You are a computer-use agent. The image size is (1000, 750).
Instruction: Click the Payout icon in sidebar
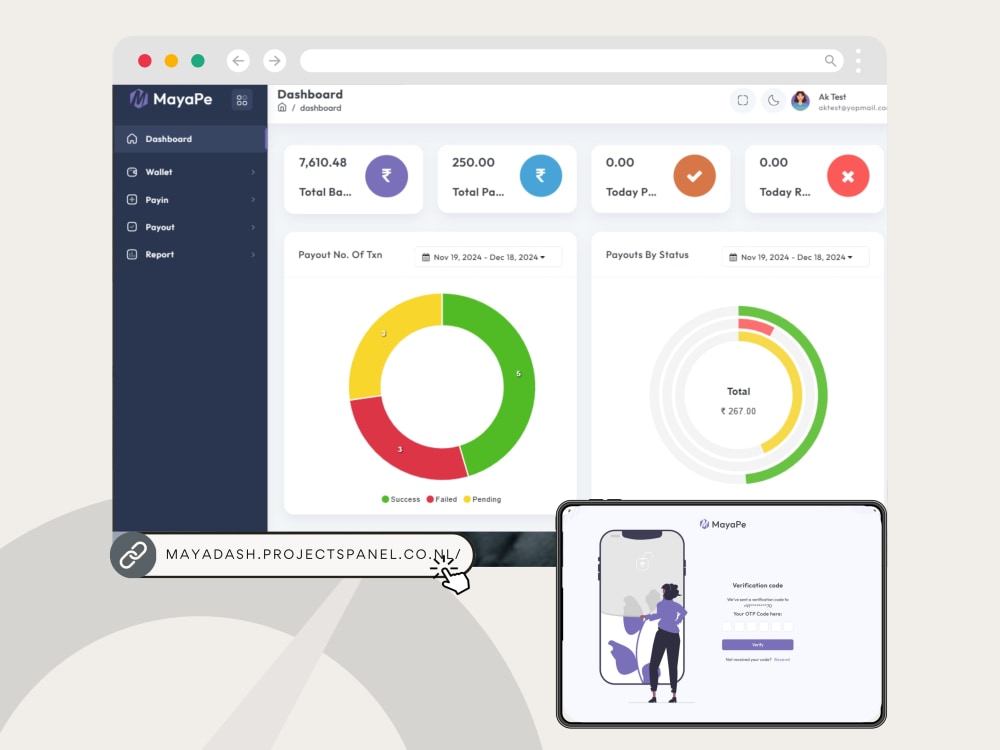(x=132, y=226)
